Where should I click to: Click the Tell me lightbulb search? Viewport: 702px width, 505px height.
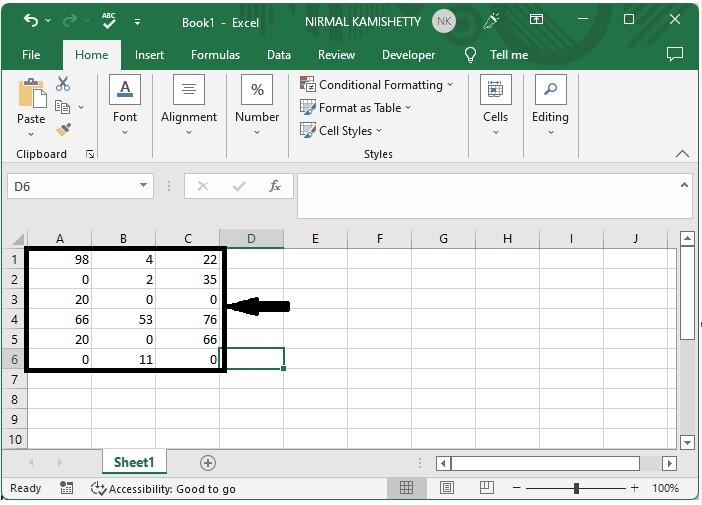point(497,55)
